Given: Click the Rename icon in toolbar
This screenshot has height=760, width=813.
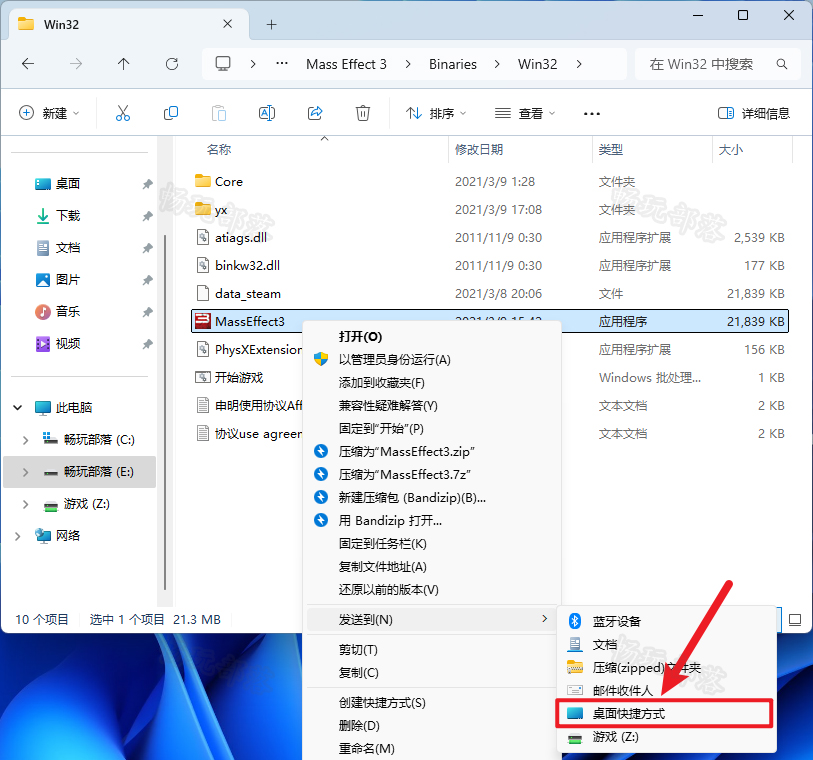Looking at the screenshot, I should 267,113.
